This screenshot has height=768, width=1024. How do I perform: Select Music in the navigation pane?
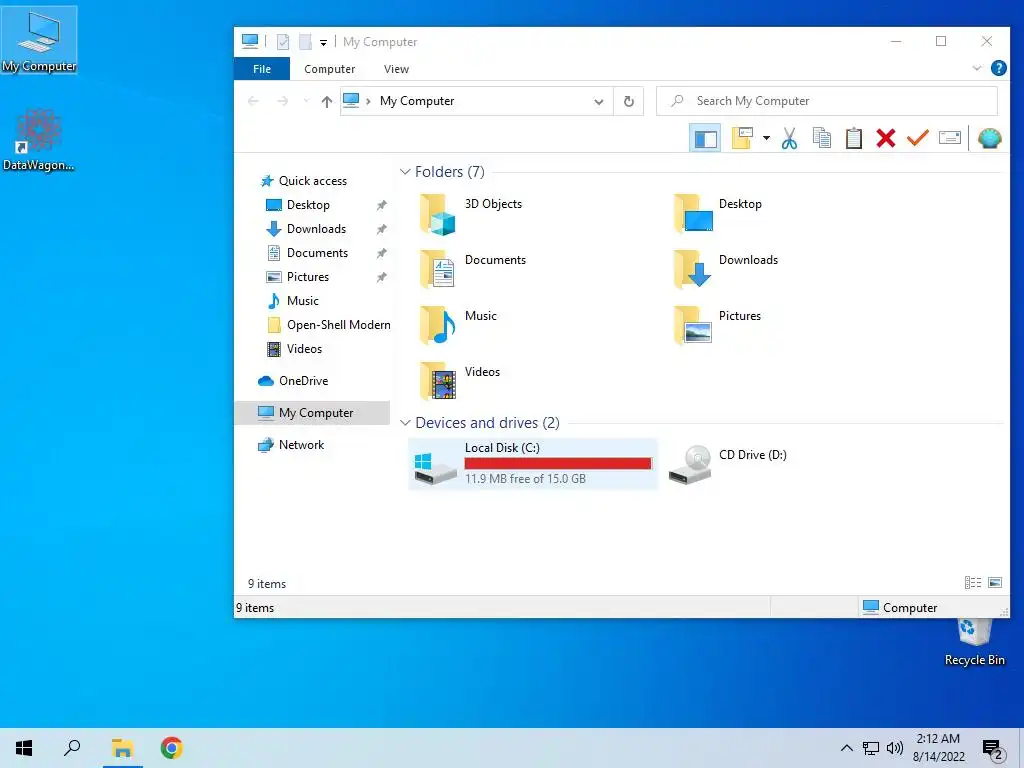302,301
